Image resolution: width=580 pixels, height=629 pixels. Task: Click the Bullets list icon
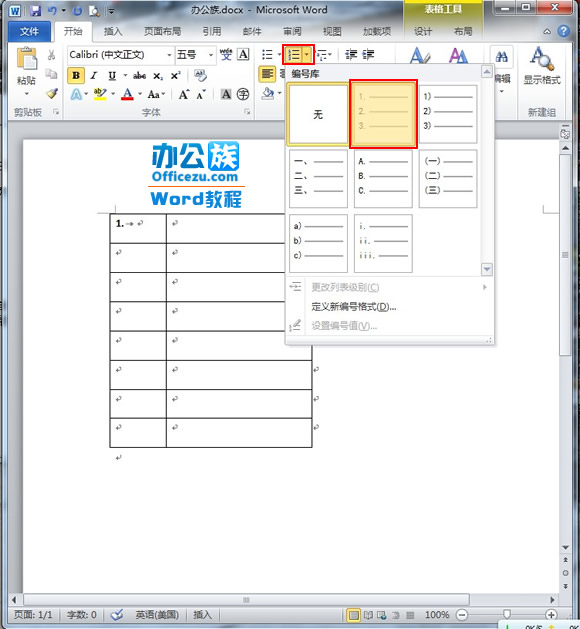(x=268, y=55)
